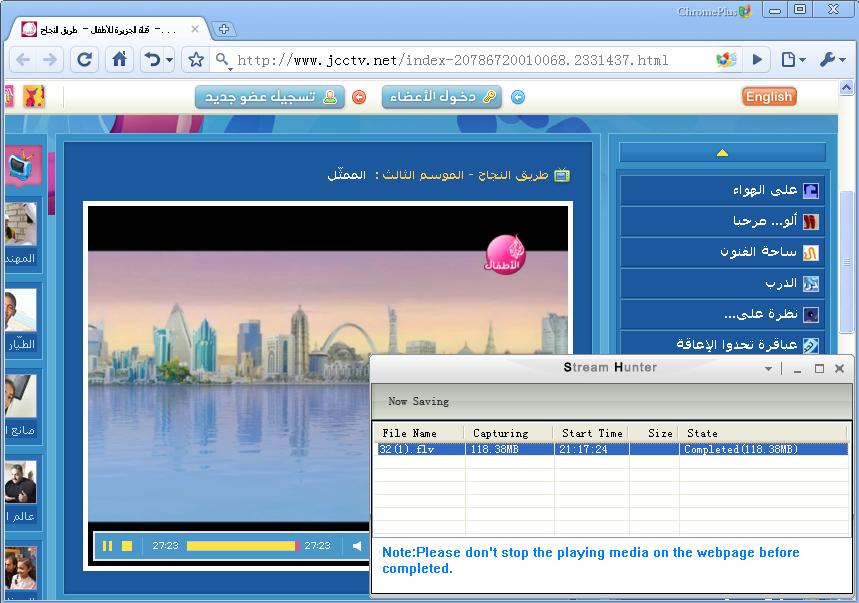Open the wrench settings menu in ChromePlus
Image resolution: width=859 pixels, height=603 pixels.
[x=830, y=60]
